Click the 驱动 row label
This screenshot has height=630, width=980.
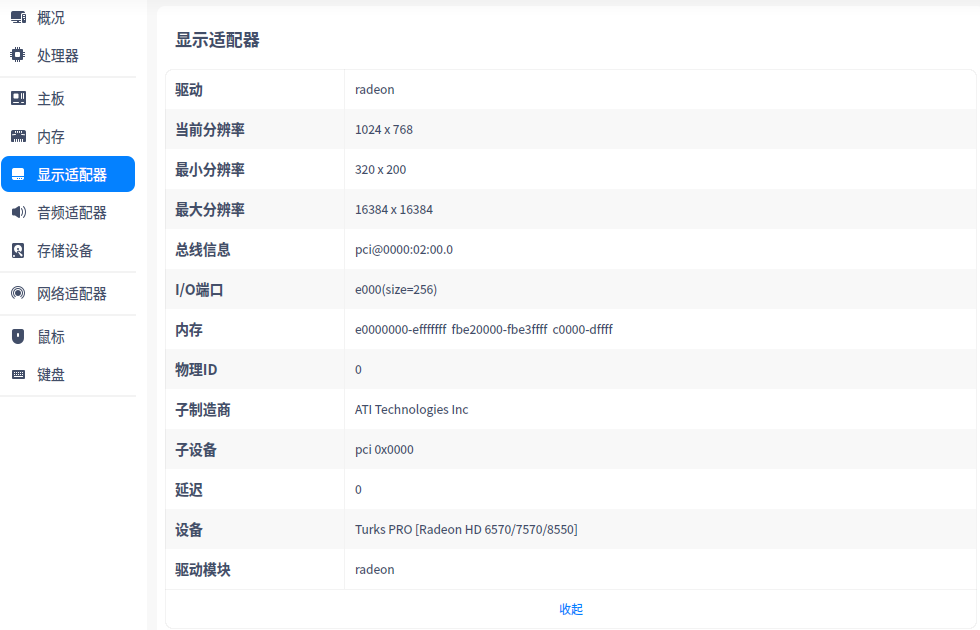pyautogui.click(x=189, y=89)
